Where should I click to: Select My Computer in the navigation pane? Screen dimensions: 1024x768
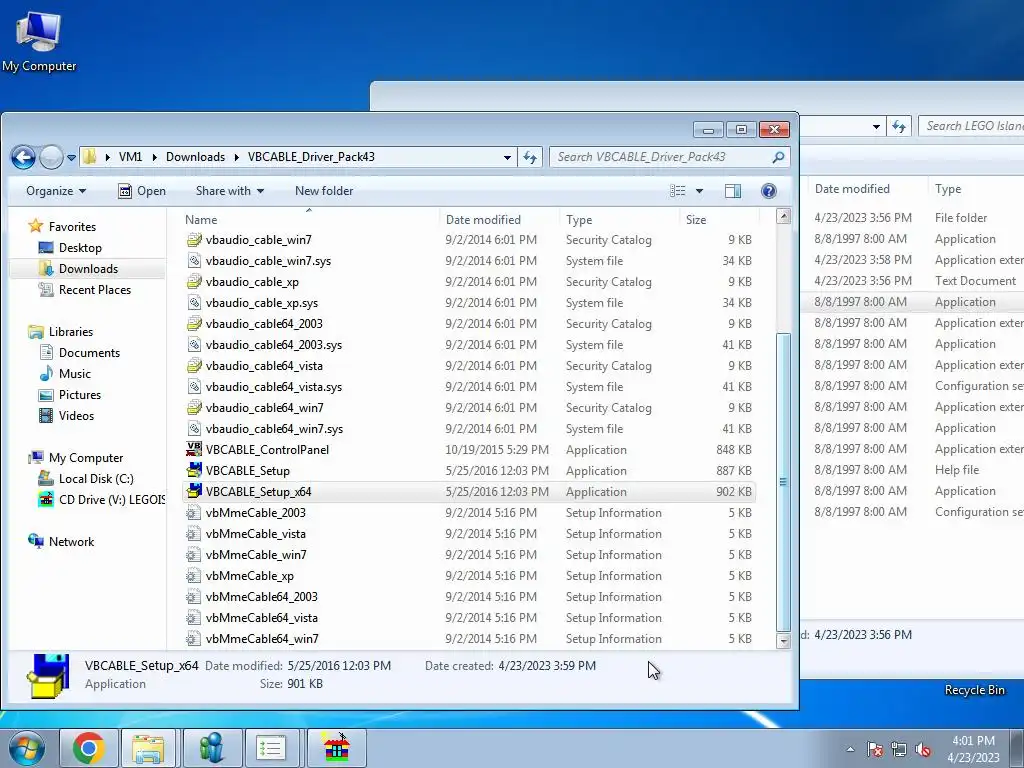point(86,458)
